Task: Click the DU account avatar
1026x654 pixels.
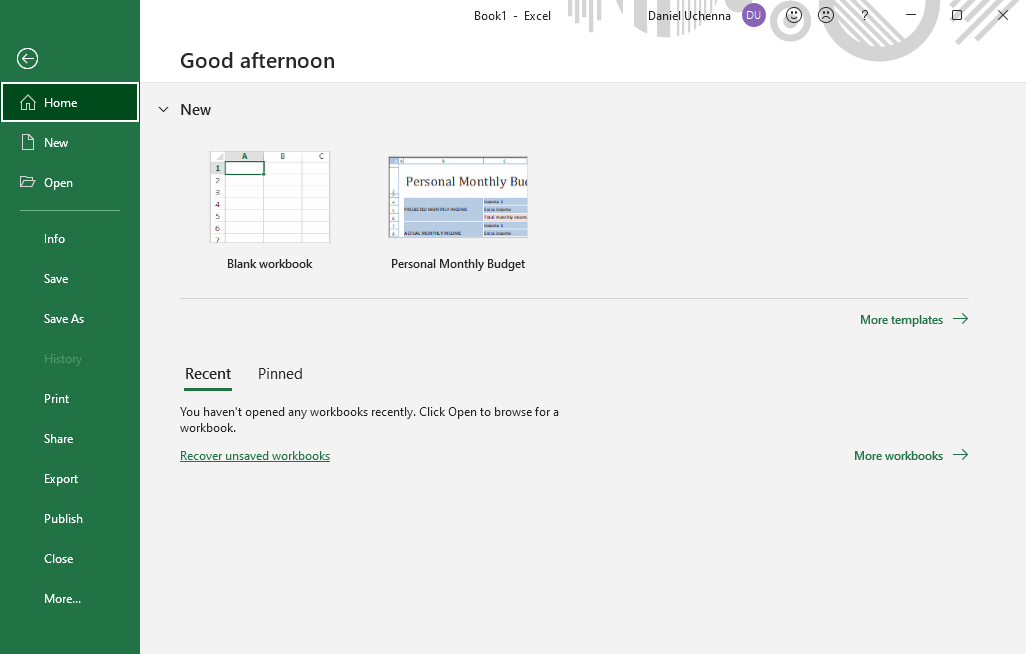Action: coord(754,16)
